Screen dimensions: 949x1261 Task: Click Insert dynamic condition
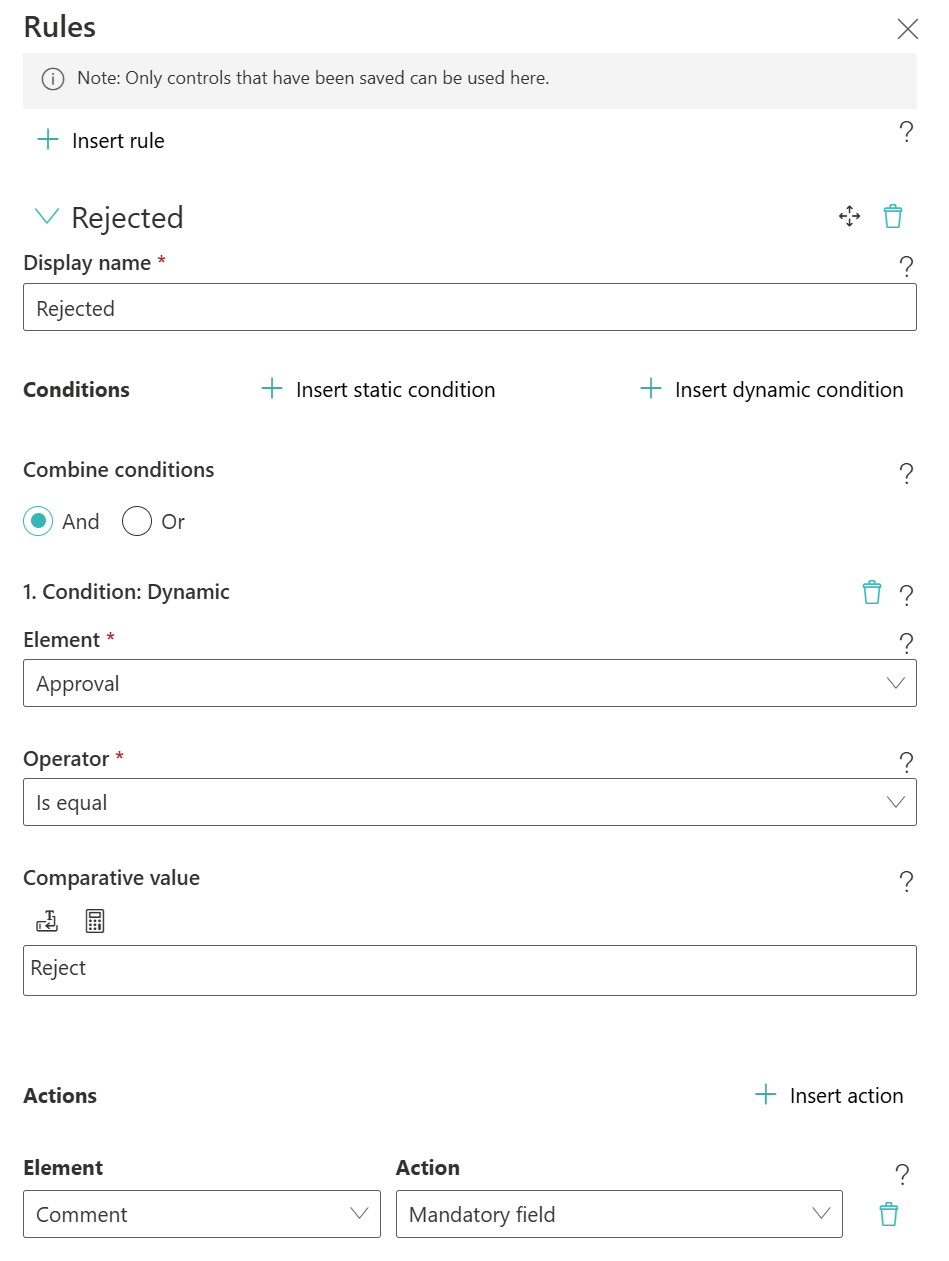point(771,389)
